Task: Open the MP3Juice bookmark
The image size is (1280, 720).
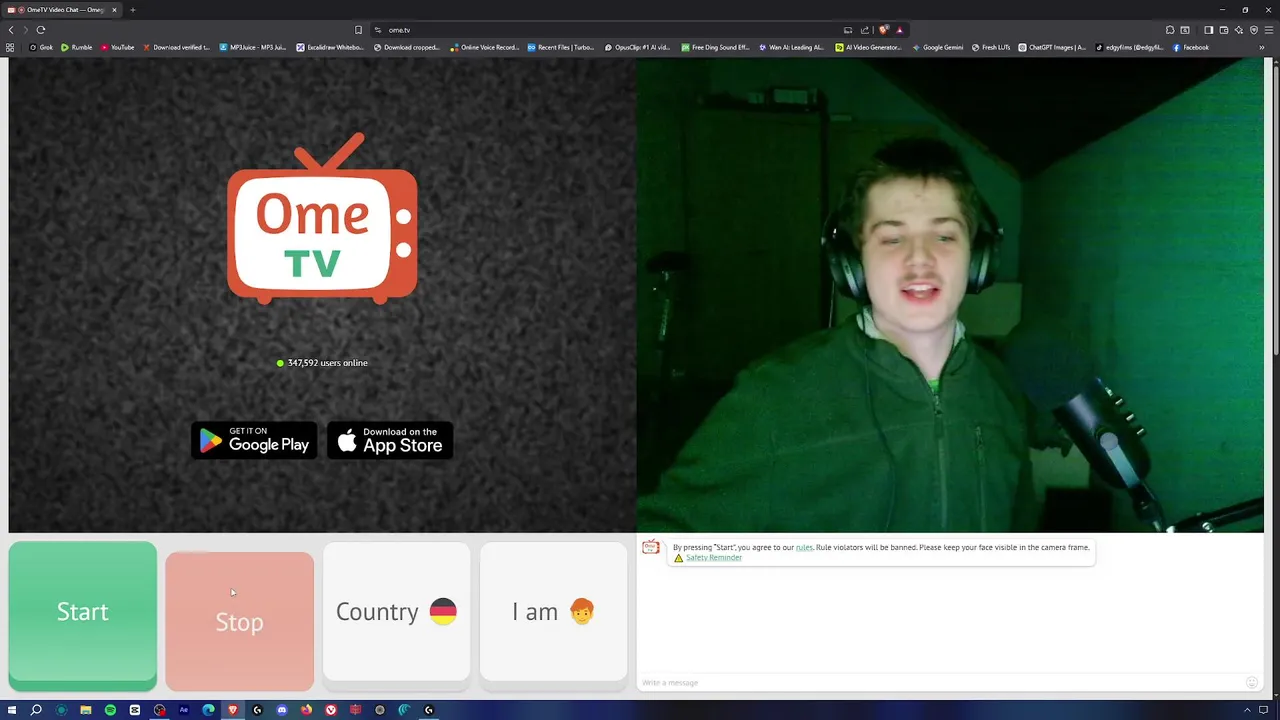Action: click(252, 47)
